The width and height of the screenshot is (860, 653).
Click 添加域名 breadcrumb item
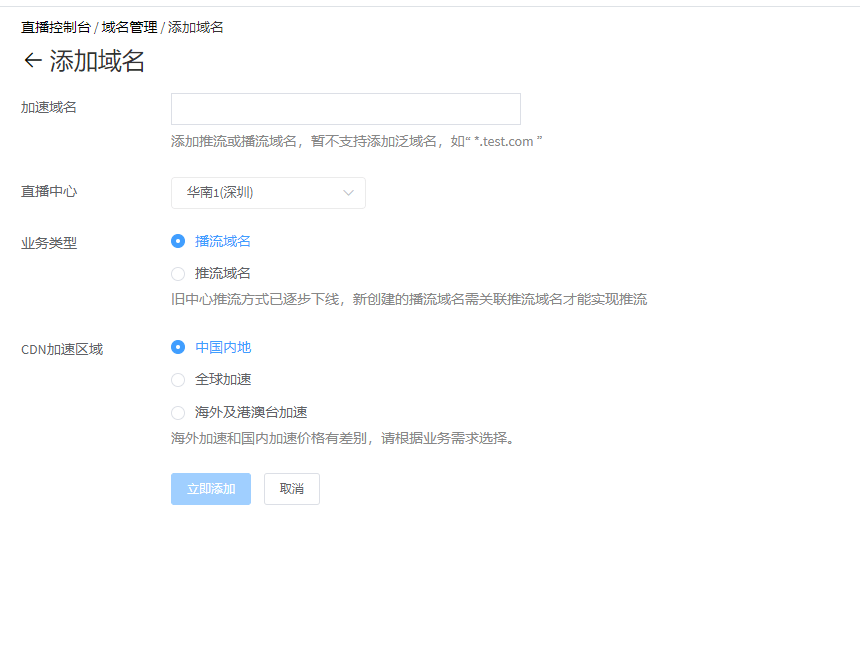click(x=196, y=27)
